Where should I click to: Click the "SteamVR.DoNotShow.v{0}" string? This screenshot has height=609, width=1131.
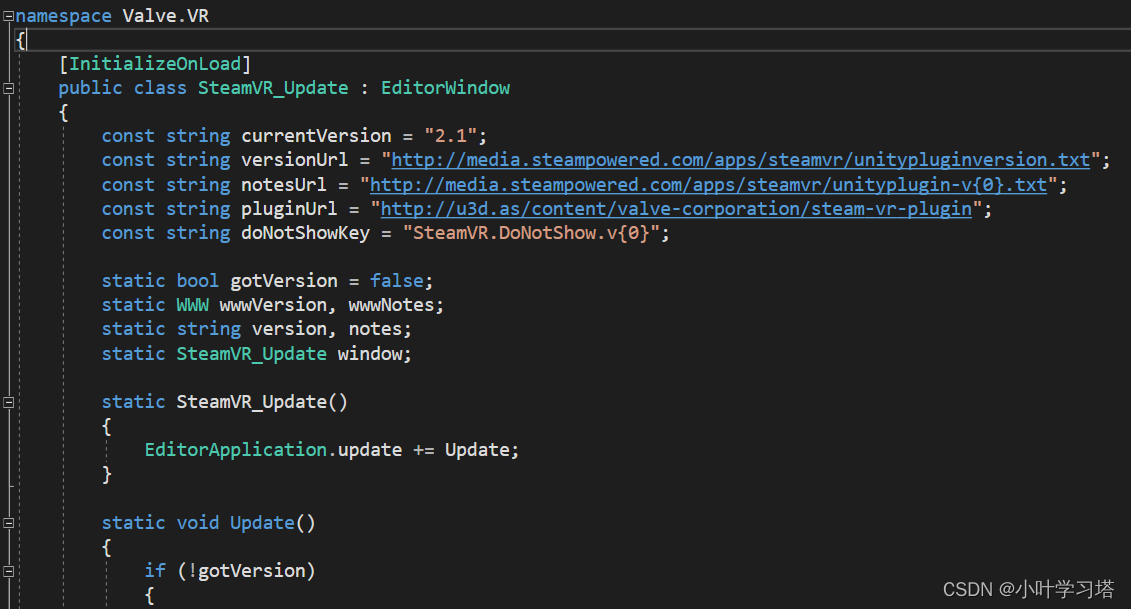tap(531, 233)
